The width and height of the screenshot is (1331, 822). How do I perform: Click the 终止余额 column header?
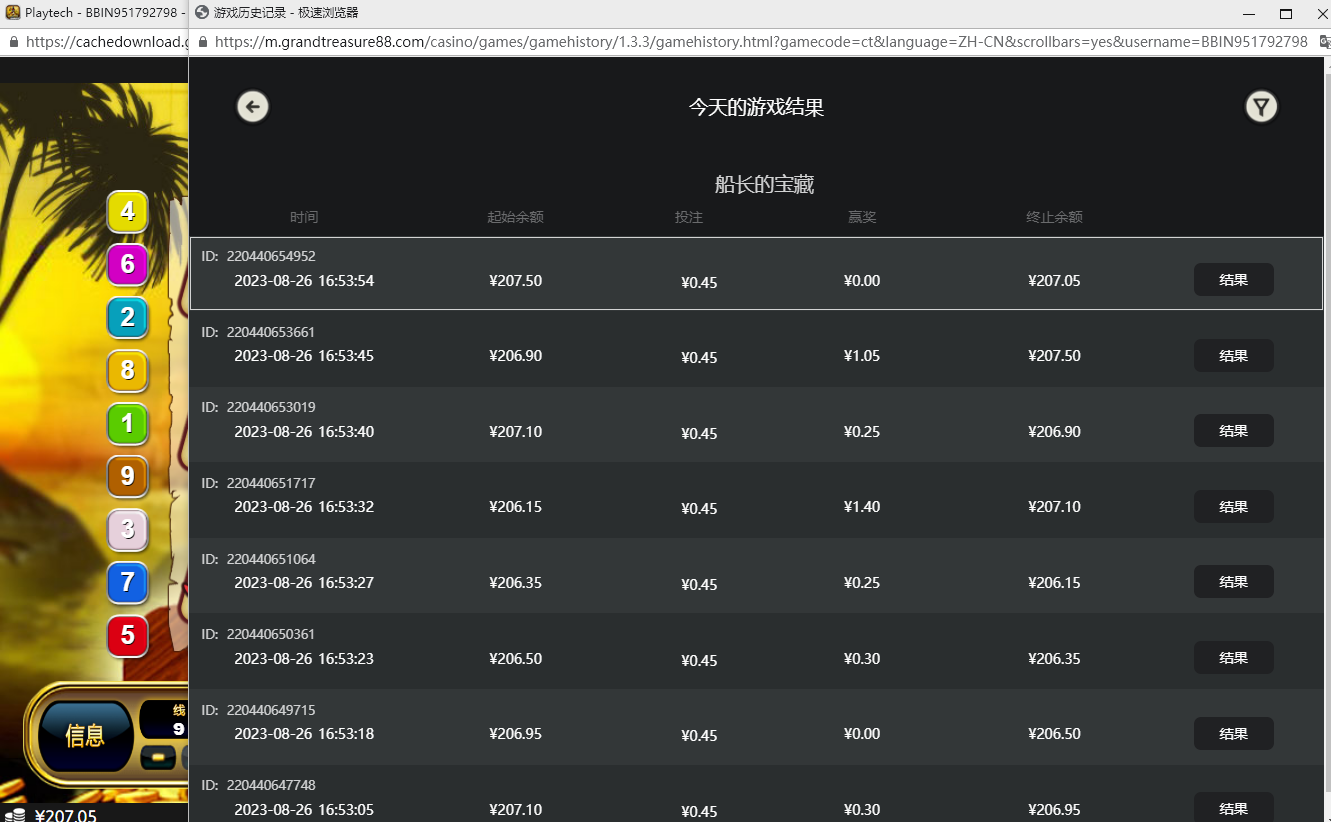(x=1054, y=217)
